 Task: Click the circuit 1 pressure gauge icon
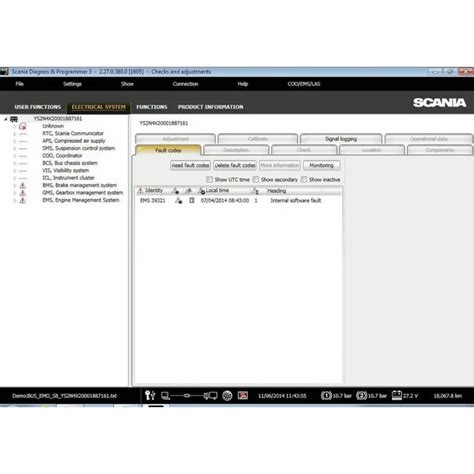pos(326,396)
